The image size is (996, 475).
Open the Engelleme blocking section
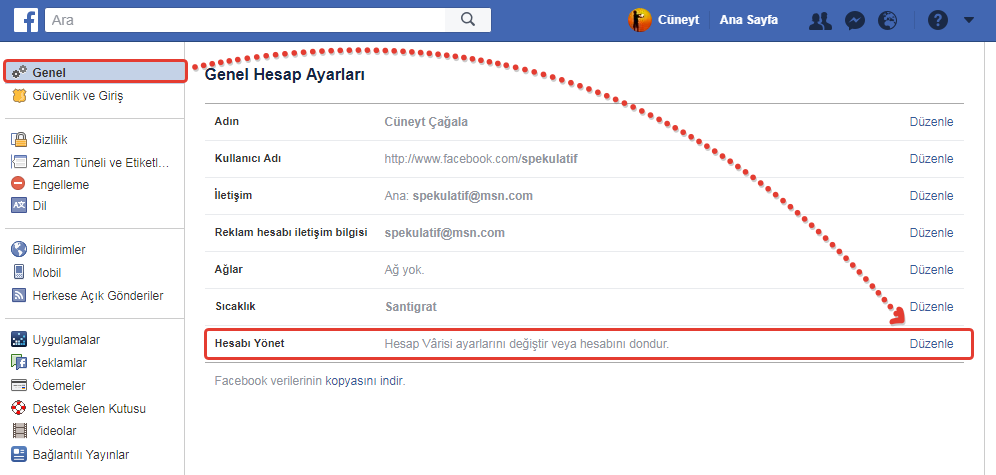[60, 184]
